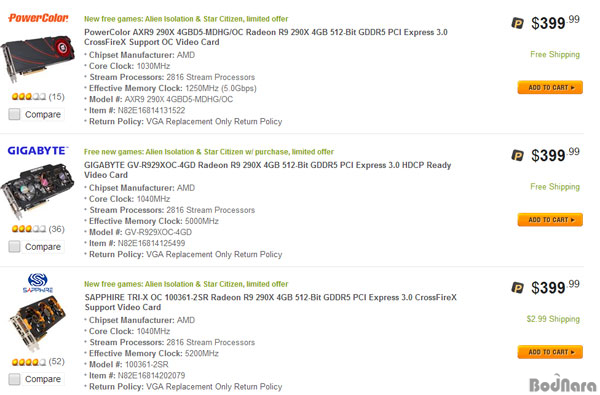
Task: Add the PowerColor R9 290X to cart
Action: 550,87
